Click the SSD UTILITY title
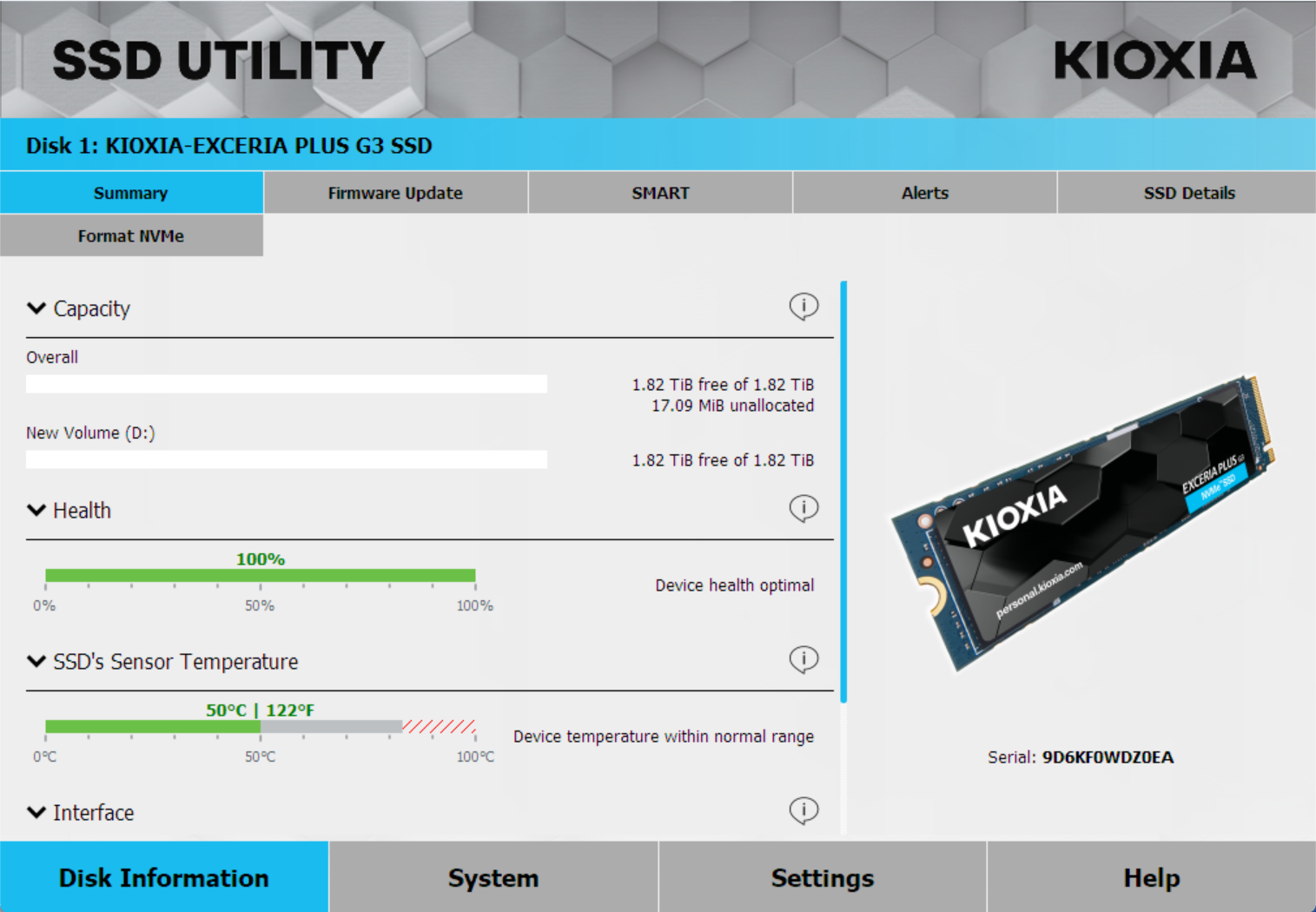Image resolution: width=1316 pixels, height=912 pixels. pyautogui.click(x=218, y=61)
